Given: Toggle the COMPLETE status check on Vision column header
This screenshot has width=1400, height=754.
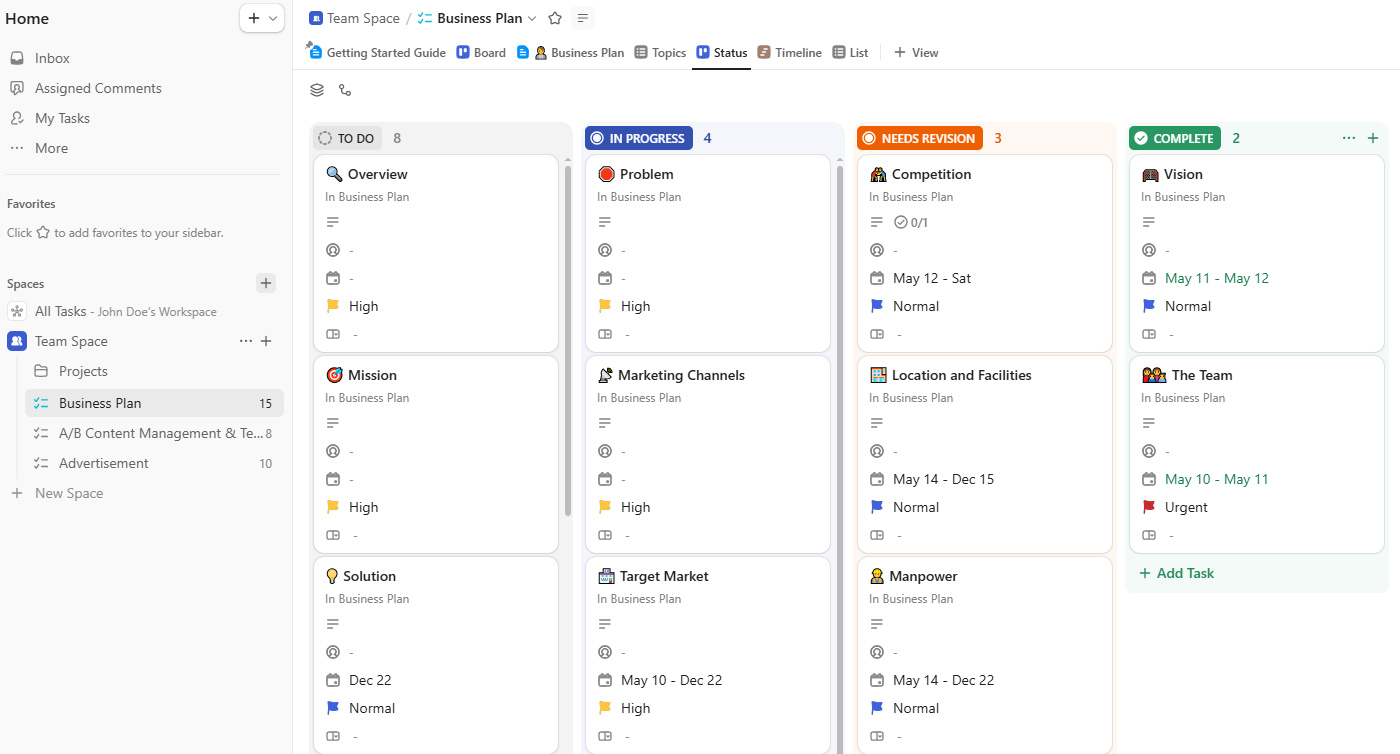Looking at the screenshot, I should pos(1140,137).
